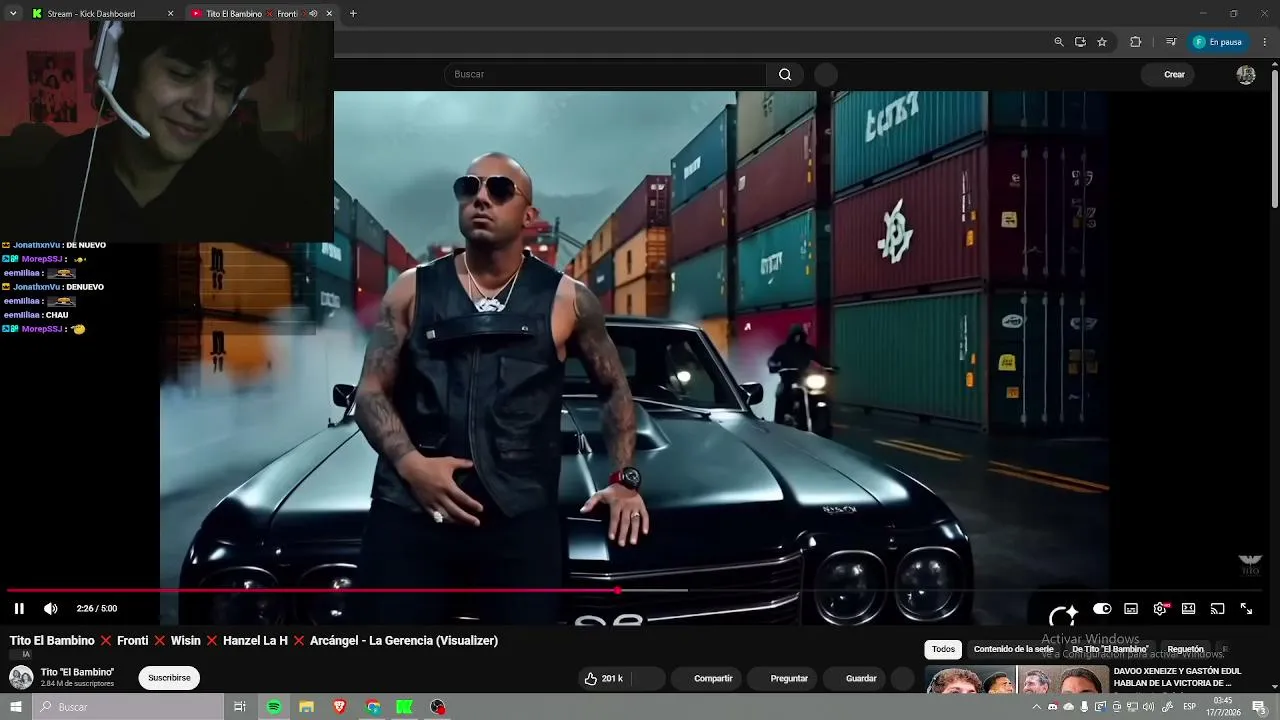The width and height of the screenshot is (1280, 720).
Task: Close the Kick Dashboard browser tab
Action: coord(170,14)
